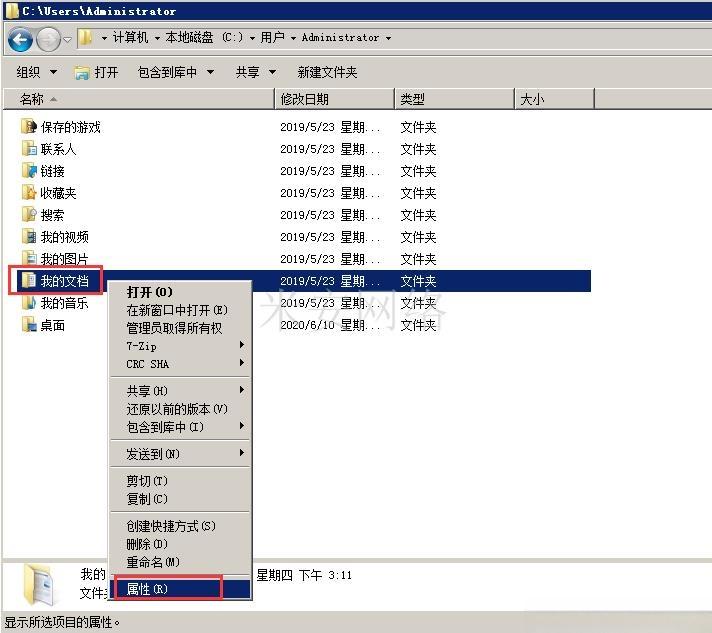Click the folder icon in address bar

tap(85, 38)
